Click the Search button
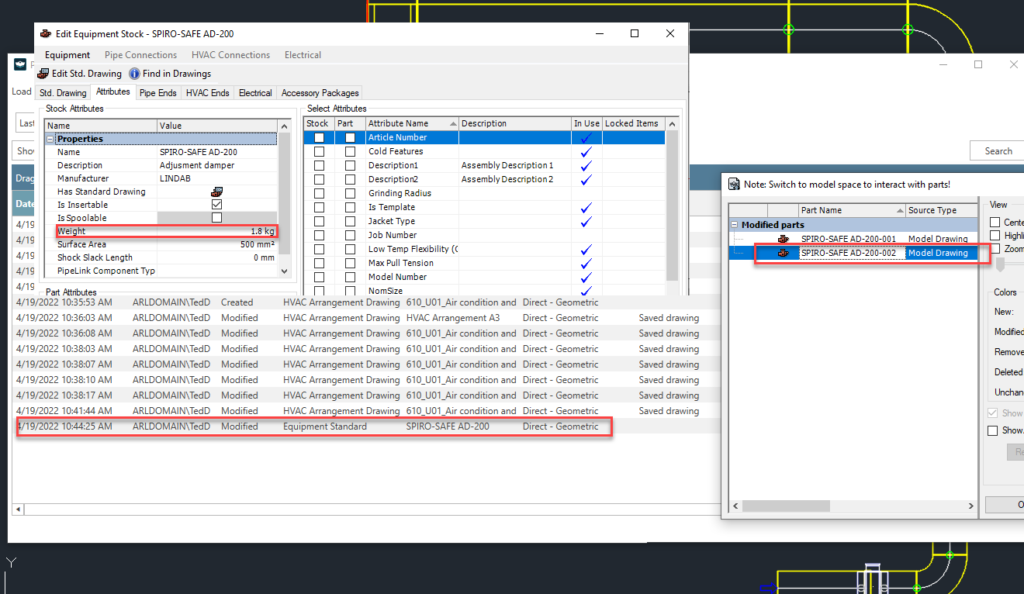Viewport: 1024px width, 594px height. coord(997,151)
